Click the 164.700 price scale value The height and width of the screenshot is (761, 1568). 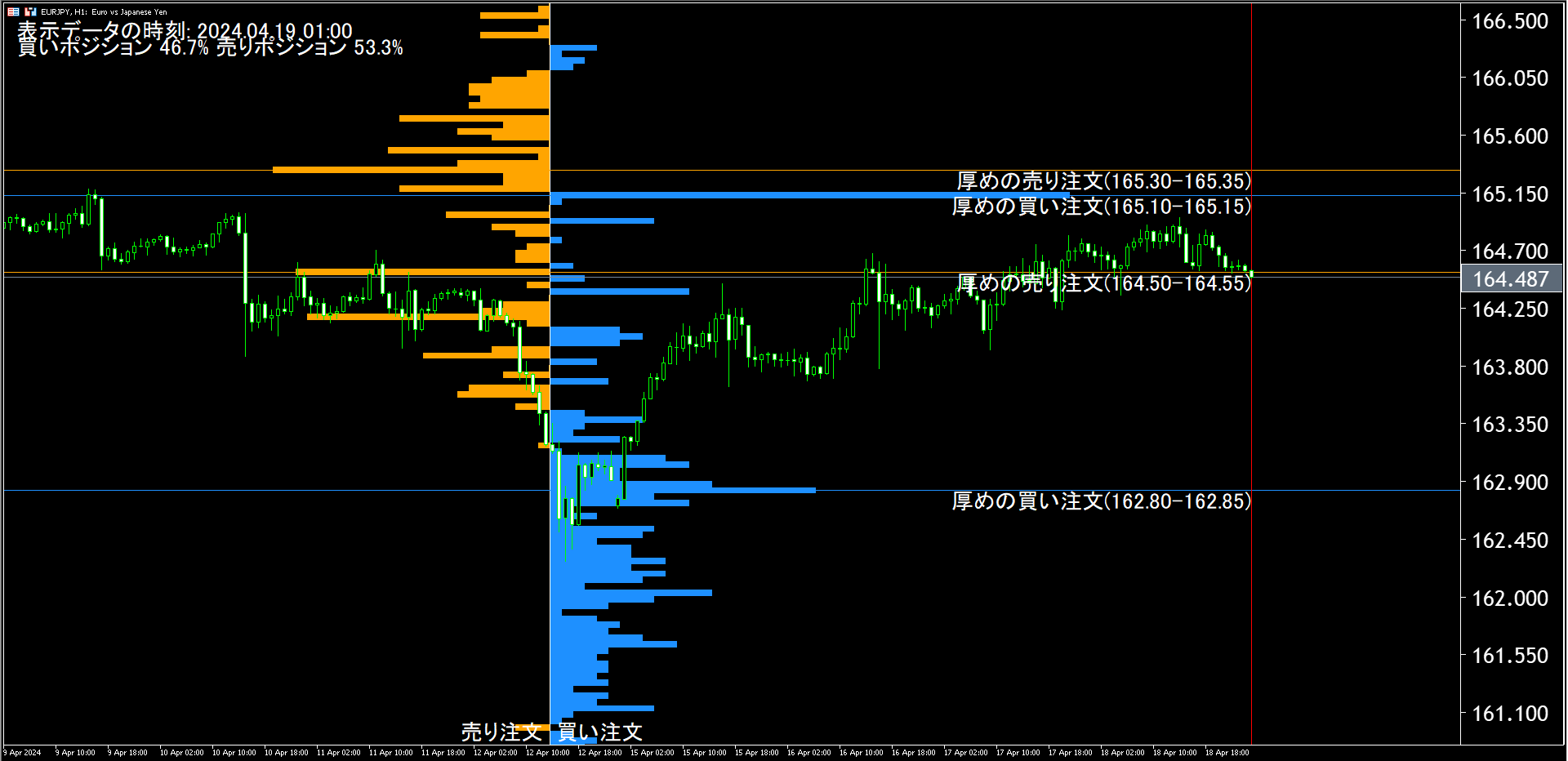click(1510, 251)
